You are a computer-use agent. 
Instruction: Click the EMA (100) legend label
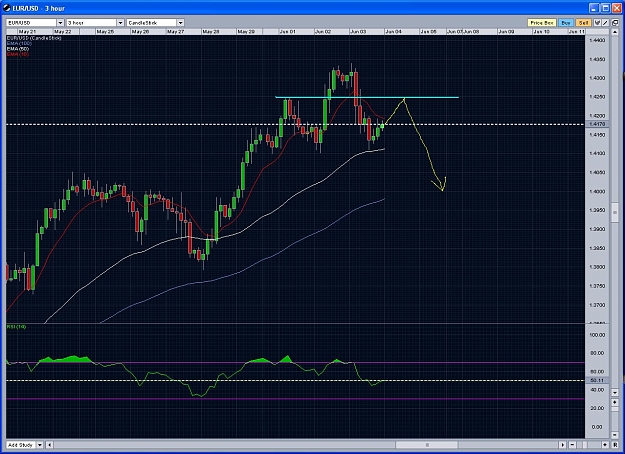pyautogui.click(x=20, y=43)
